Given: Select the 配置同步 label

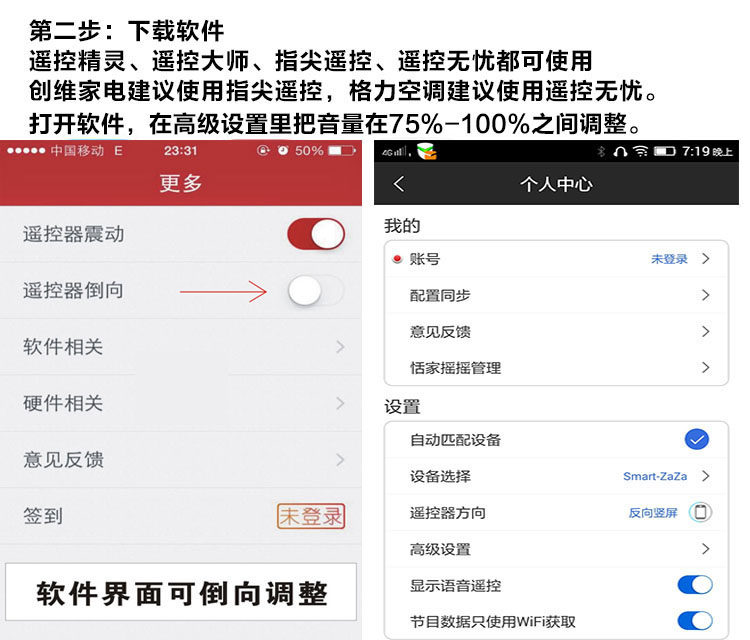Looking at the screenshot, I should tap(440, 295).
